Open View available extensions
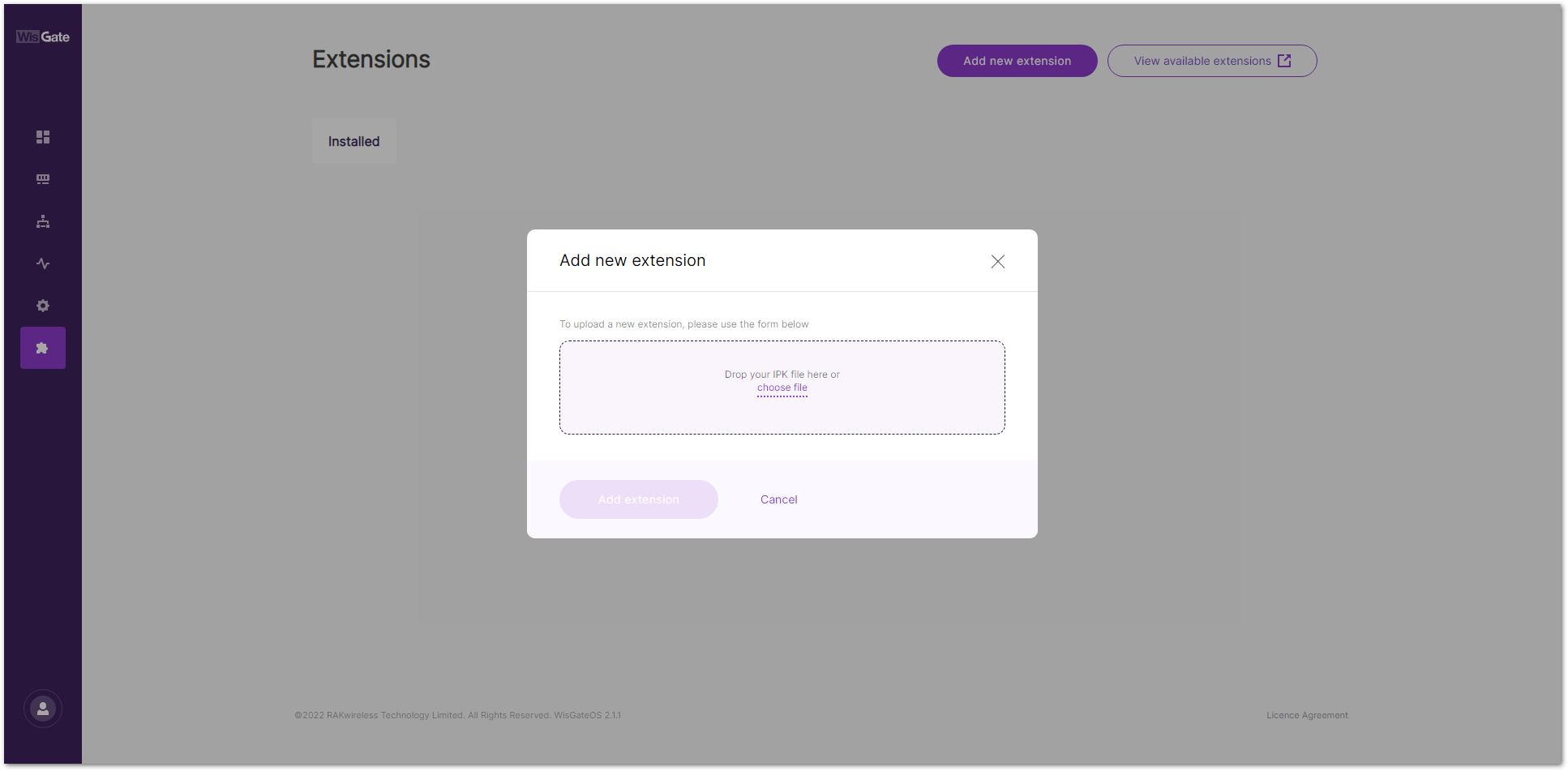 click(1202, 61)
